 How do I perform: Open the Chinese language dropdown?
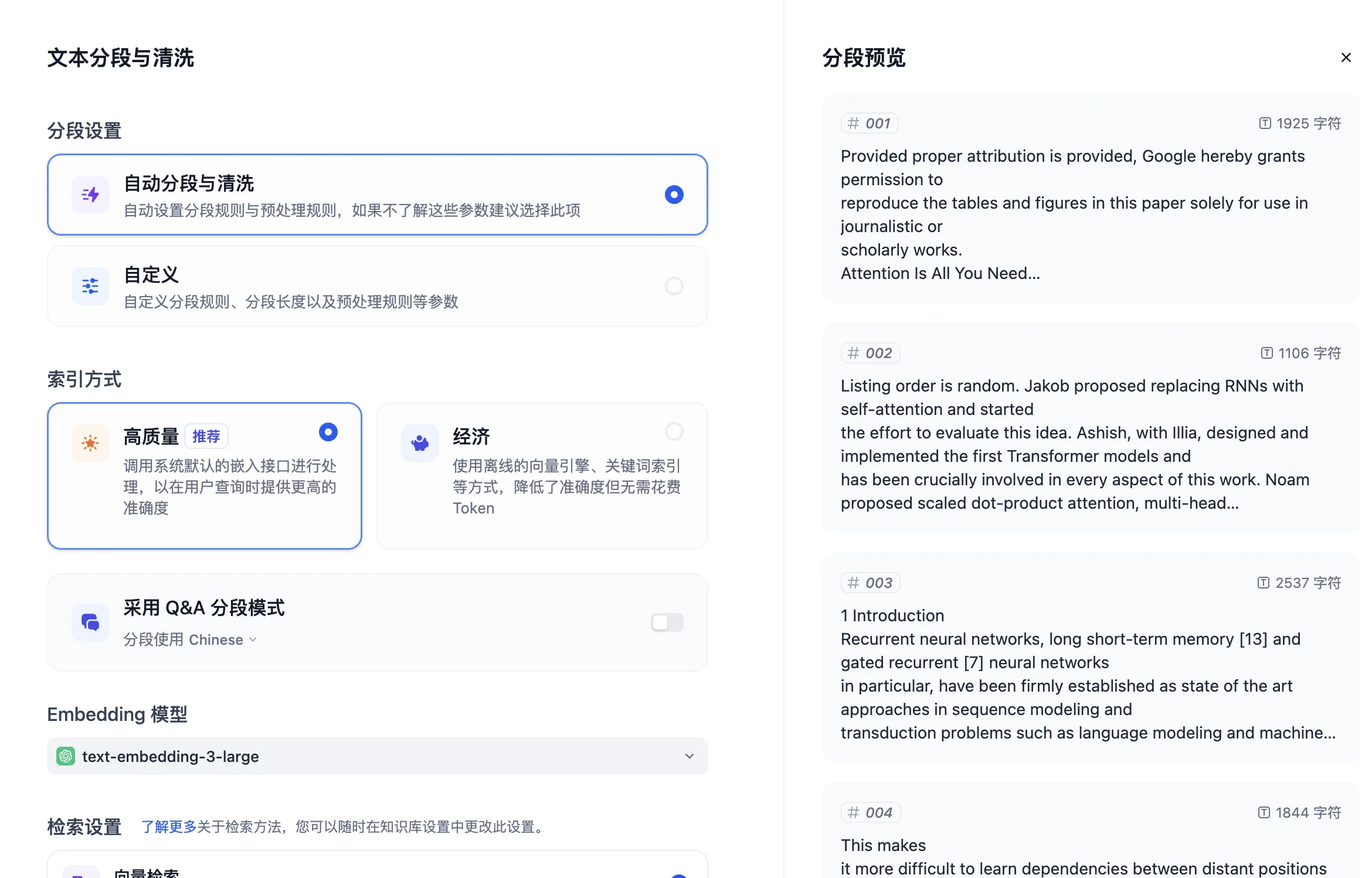222,639
